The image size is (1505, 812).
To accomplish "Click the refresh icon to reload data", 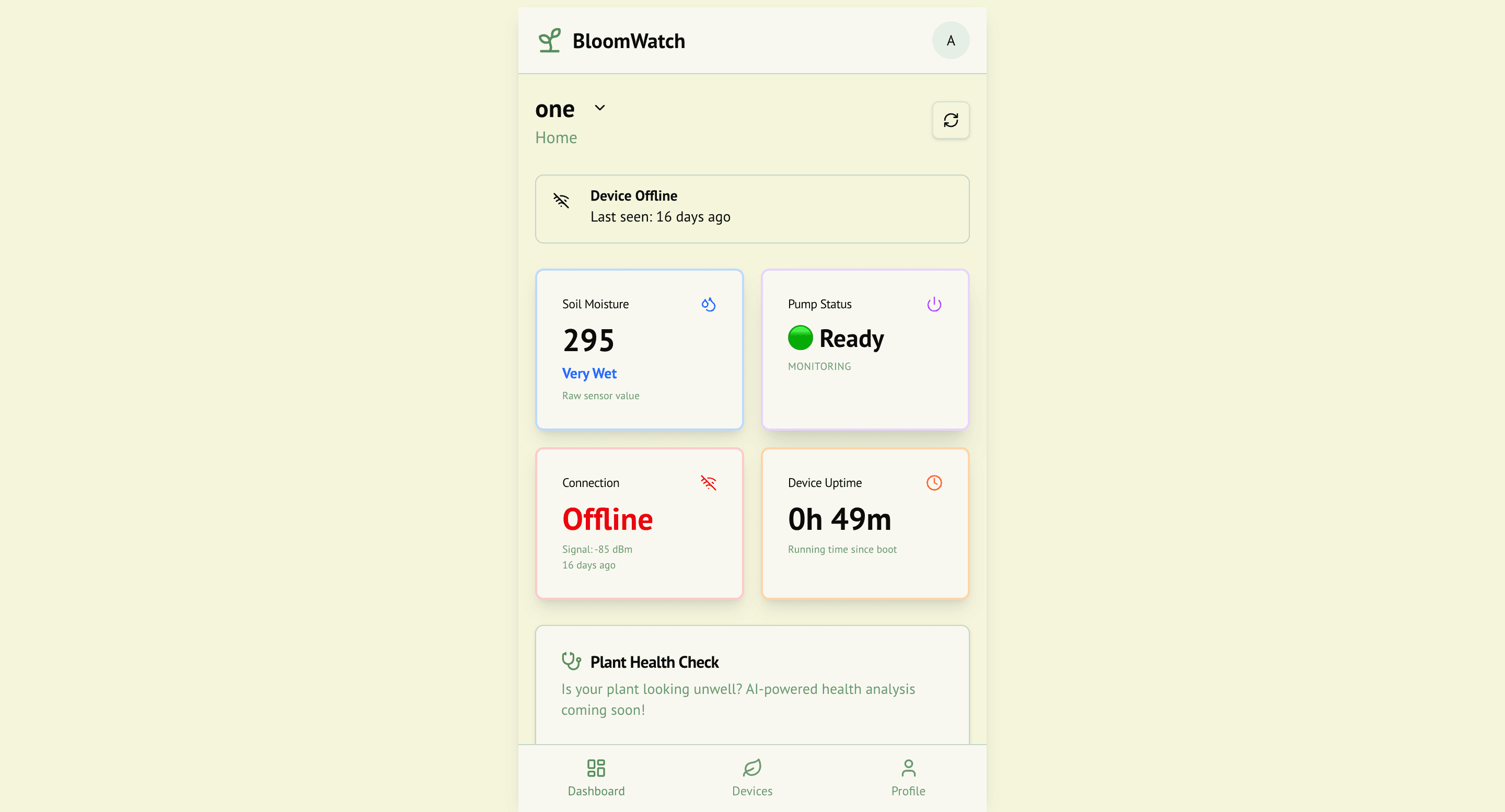I will pos(951,120).
